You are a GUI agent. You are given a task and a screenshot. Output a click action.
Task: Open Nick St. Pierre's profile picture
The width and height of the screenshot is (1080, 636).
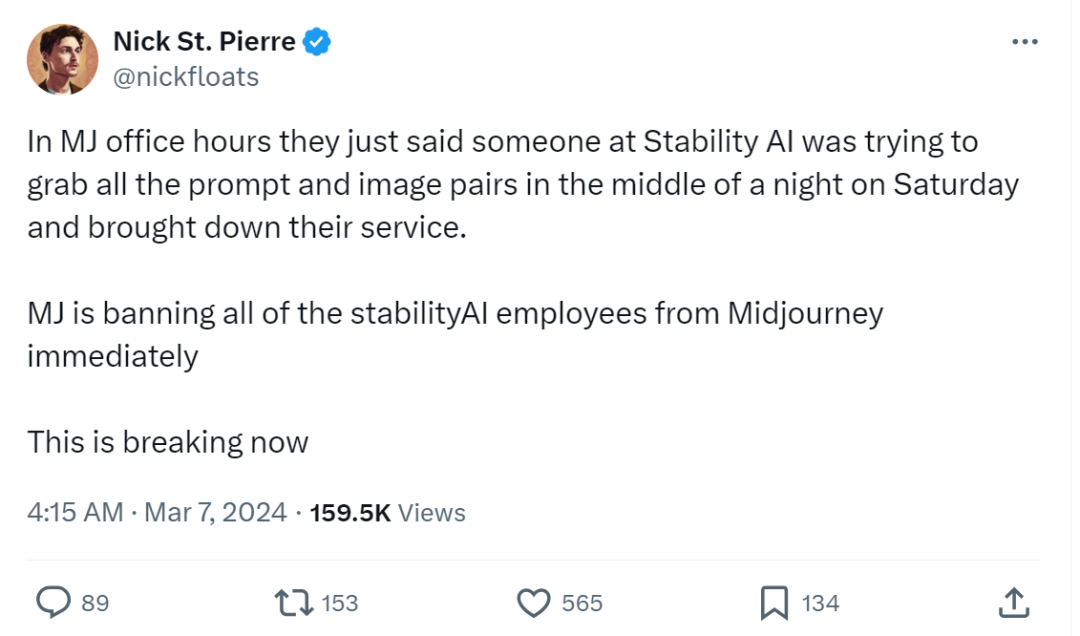click(62, 59)
